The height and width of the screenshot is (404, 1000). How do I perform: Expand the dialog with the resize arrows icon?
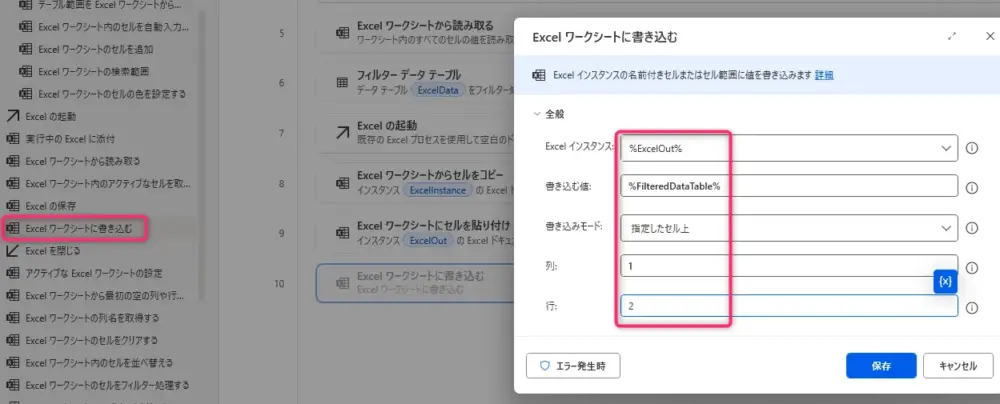(951, 36)
